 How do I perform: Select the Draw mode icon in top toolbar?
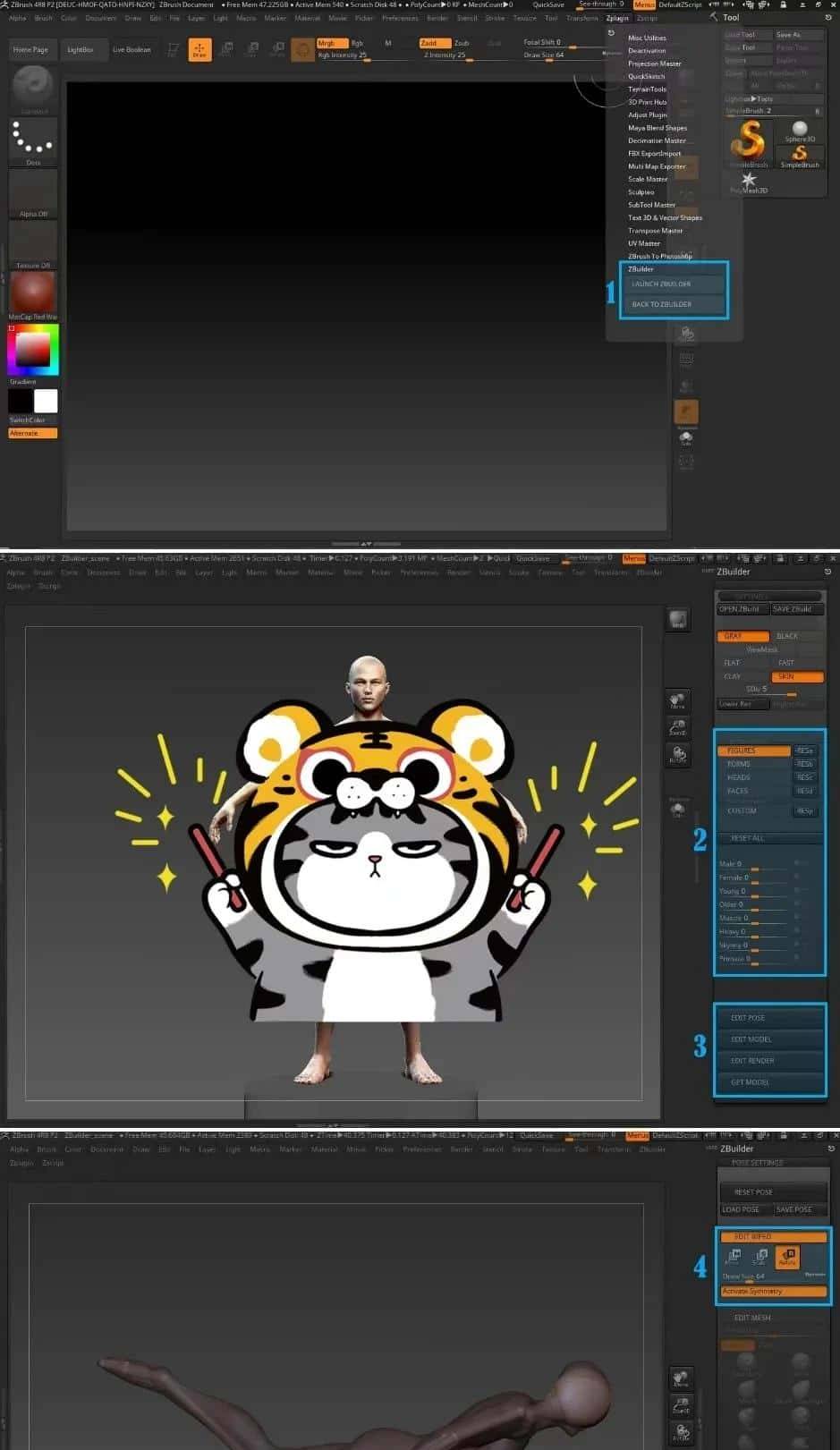(x=199, y=49)
